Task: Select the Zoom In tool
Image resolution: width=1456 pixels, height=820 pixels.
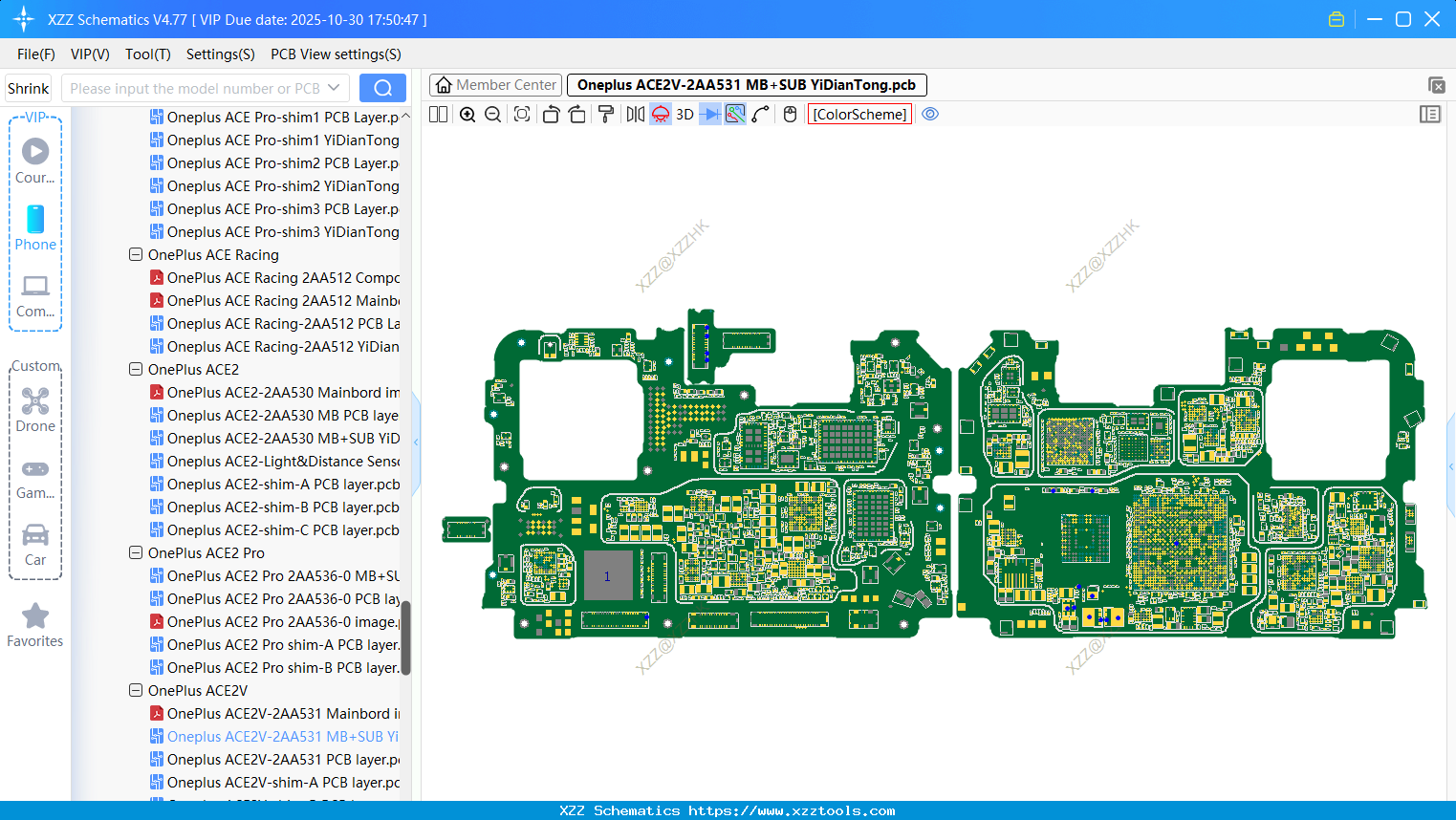Action: pos(467,114)
